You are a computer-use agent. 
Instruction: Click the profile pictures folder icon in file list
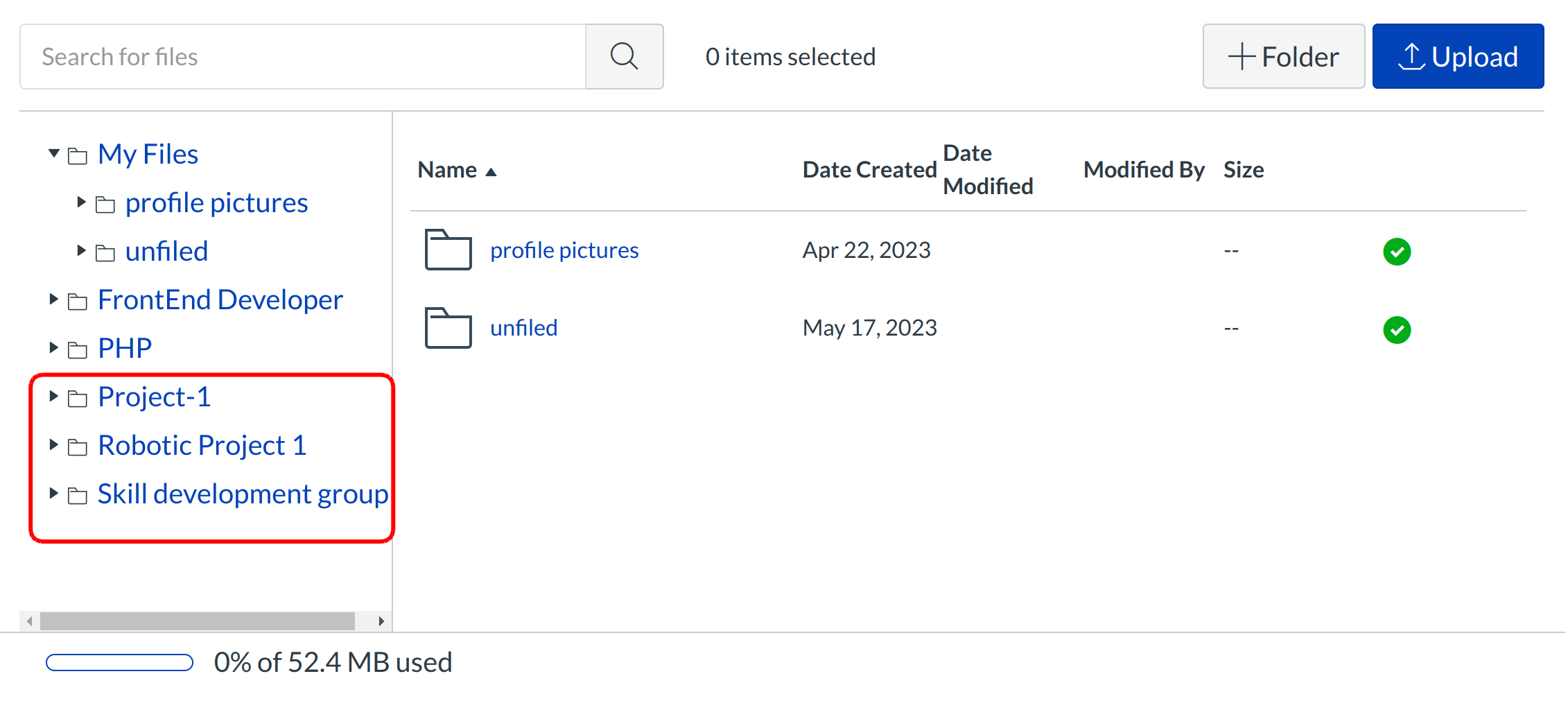pos(448,250)
